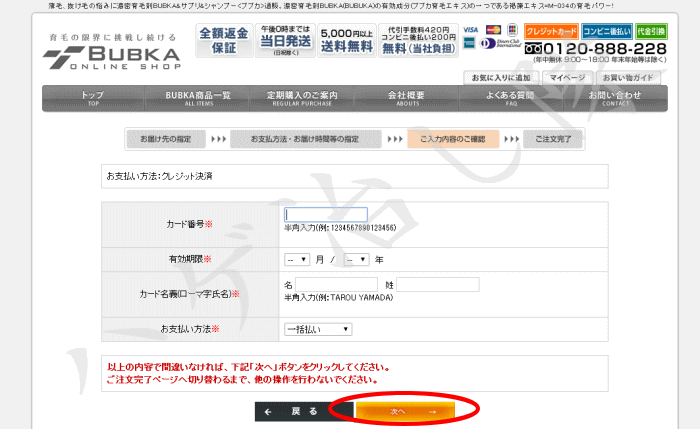700x429 pixels.
Task: Click the MasterCard icon
Action: pos(493,30)
